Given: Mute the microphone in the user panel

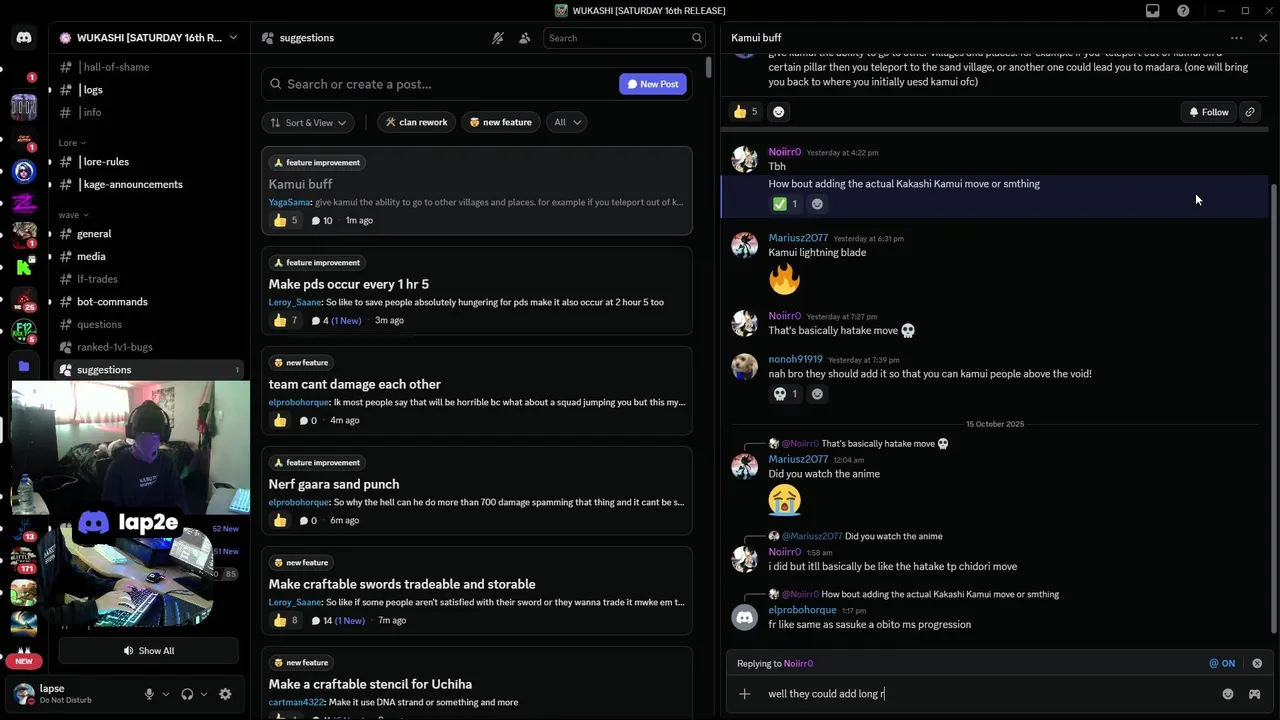Looking at the screenshot, I should tap(149, 694).
